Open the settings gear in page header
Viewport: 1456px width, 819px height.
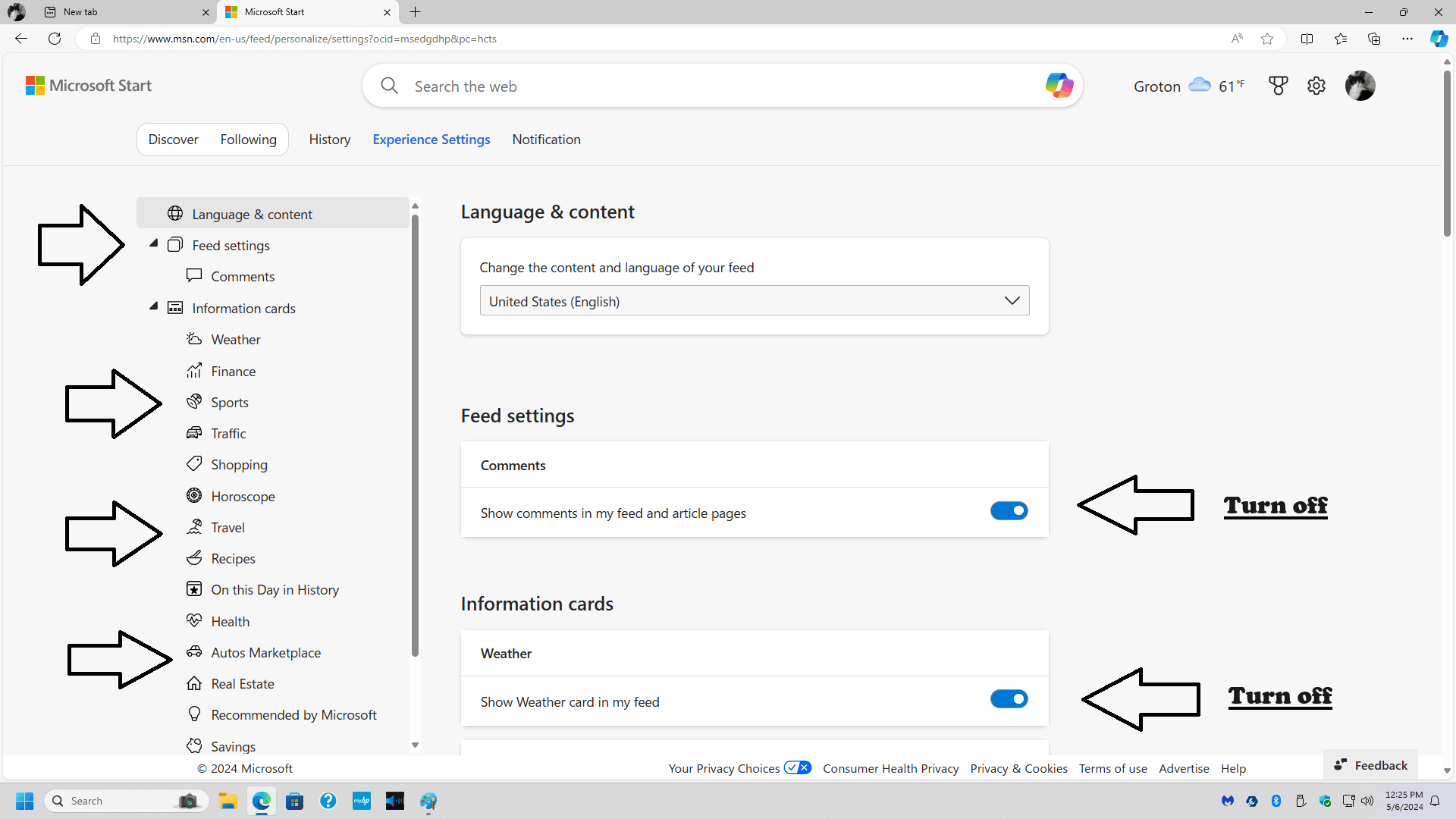click(x=1316, y=86)
